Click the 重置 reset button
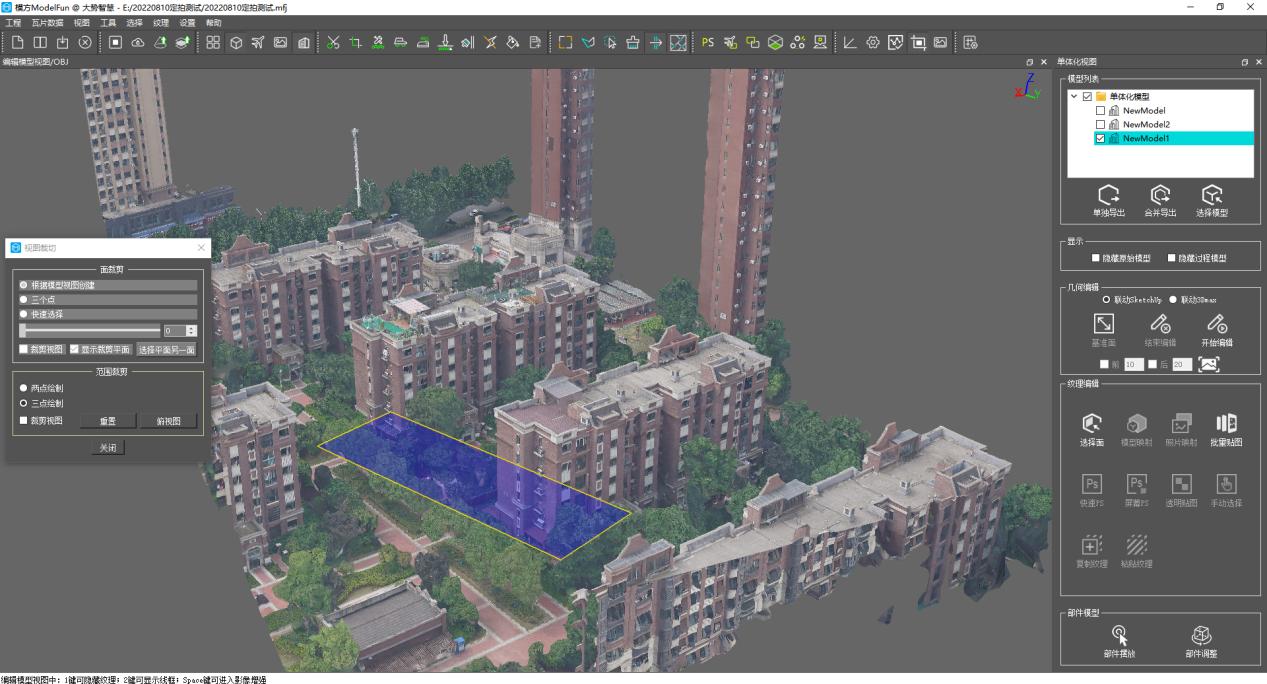The width and height of the screenshot is (1267, 684). 107,421
